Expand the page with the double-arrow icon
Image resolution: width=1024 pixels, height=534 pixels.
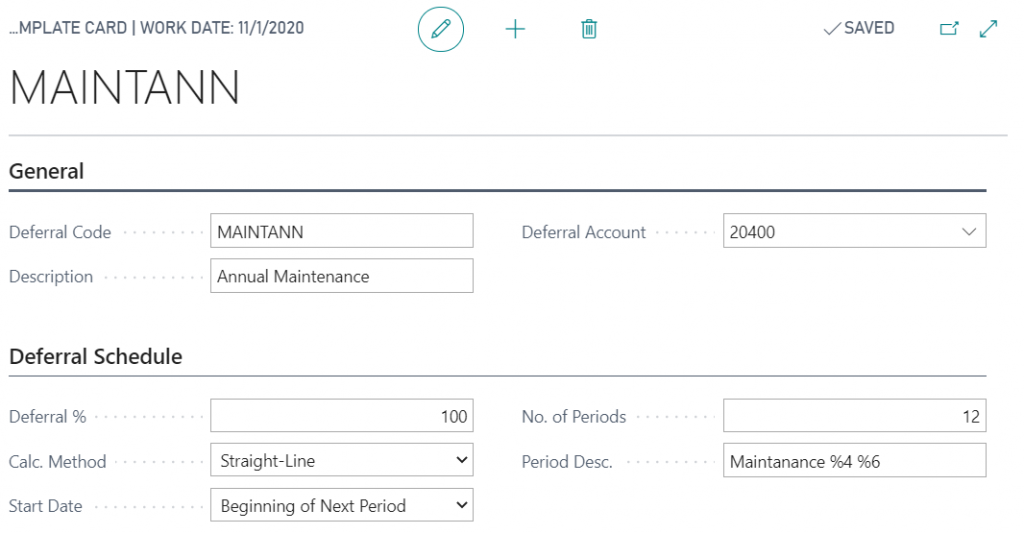tap(989, 29)
